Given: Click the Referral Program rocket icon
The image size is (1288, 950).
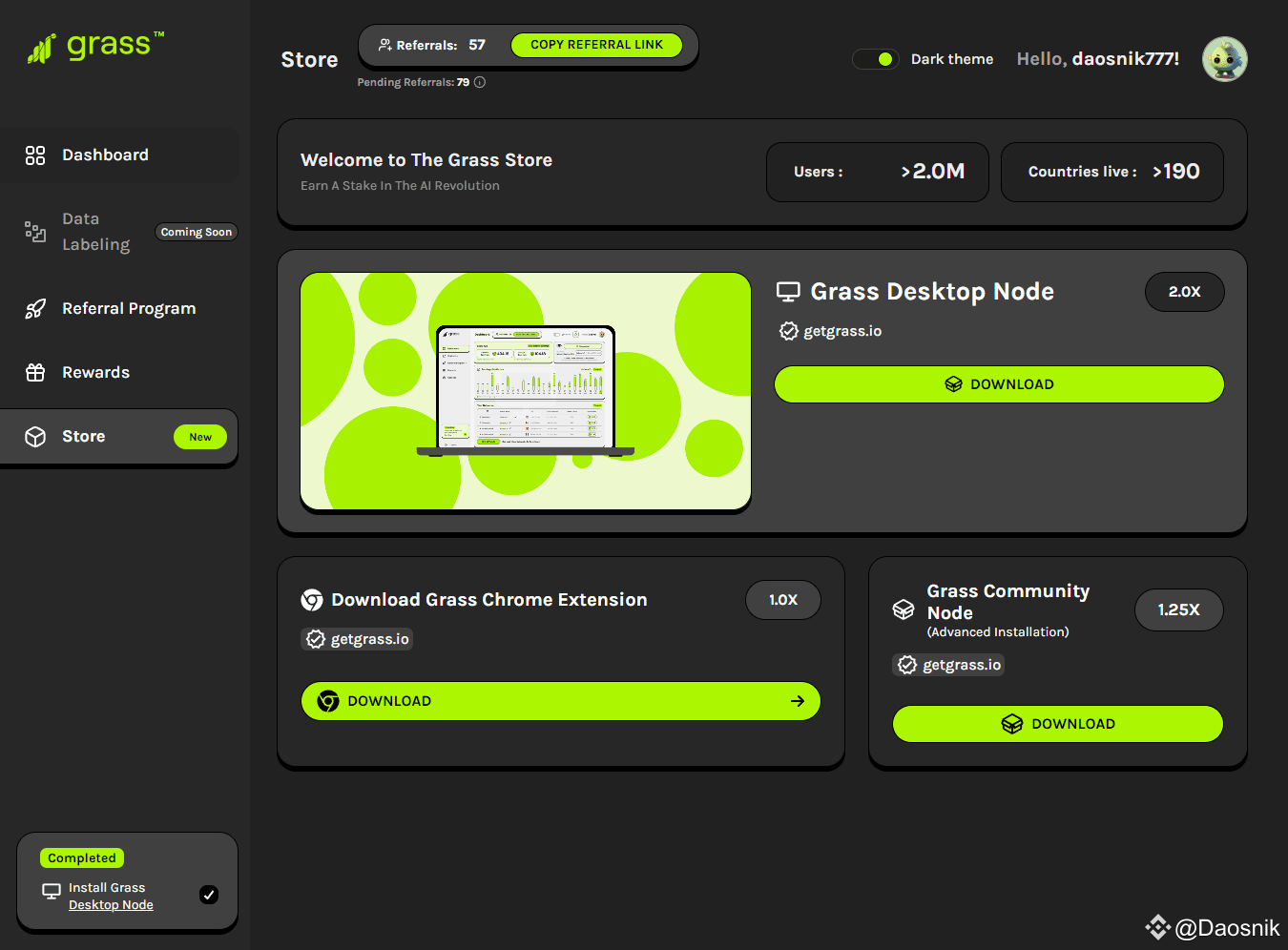Looking at the screenshot, I should (x=35, y=309).
